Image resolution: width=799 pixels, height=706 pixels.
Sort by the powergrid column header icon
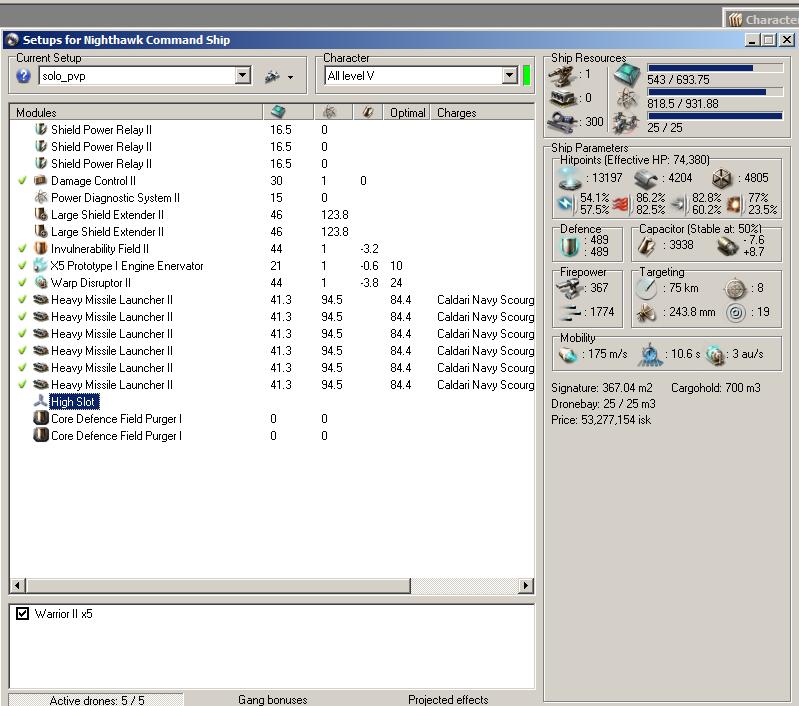pyautogui.click(x=329, y=112)
